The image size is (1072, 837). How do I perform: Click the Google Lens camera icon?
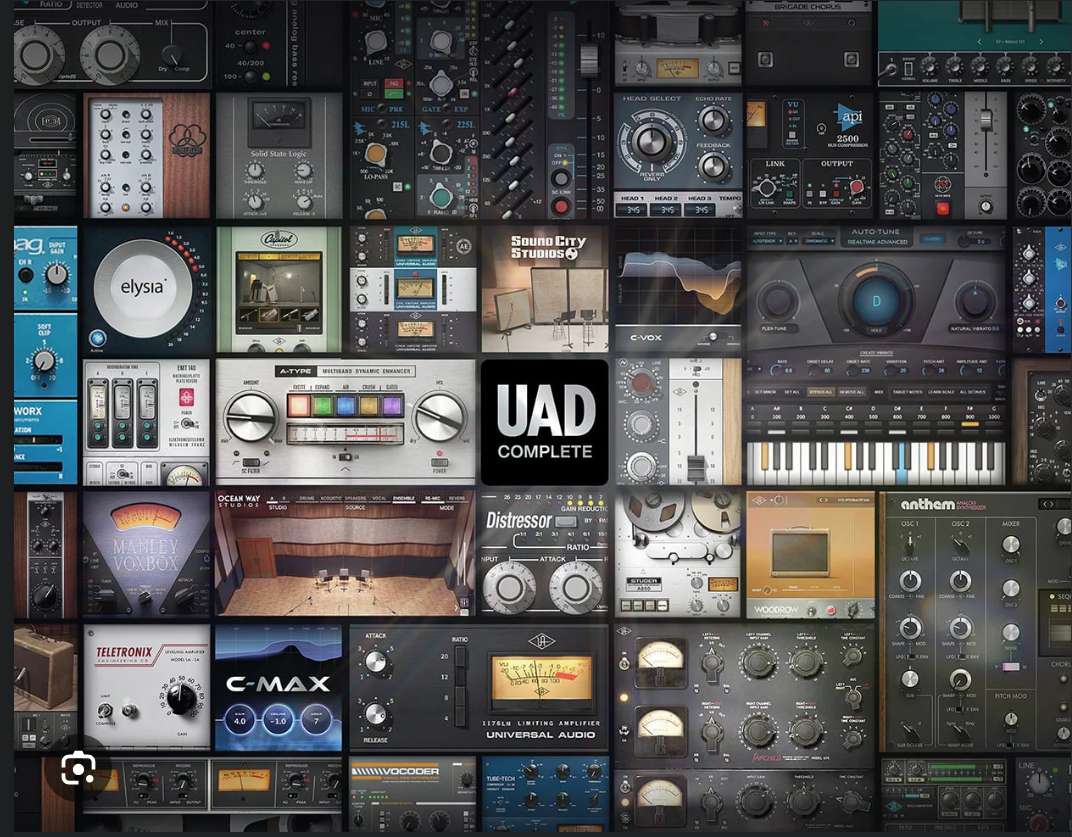click(79, 768)
